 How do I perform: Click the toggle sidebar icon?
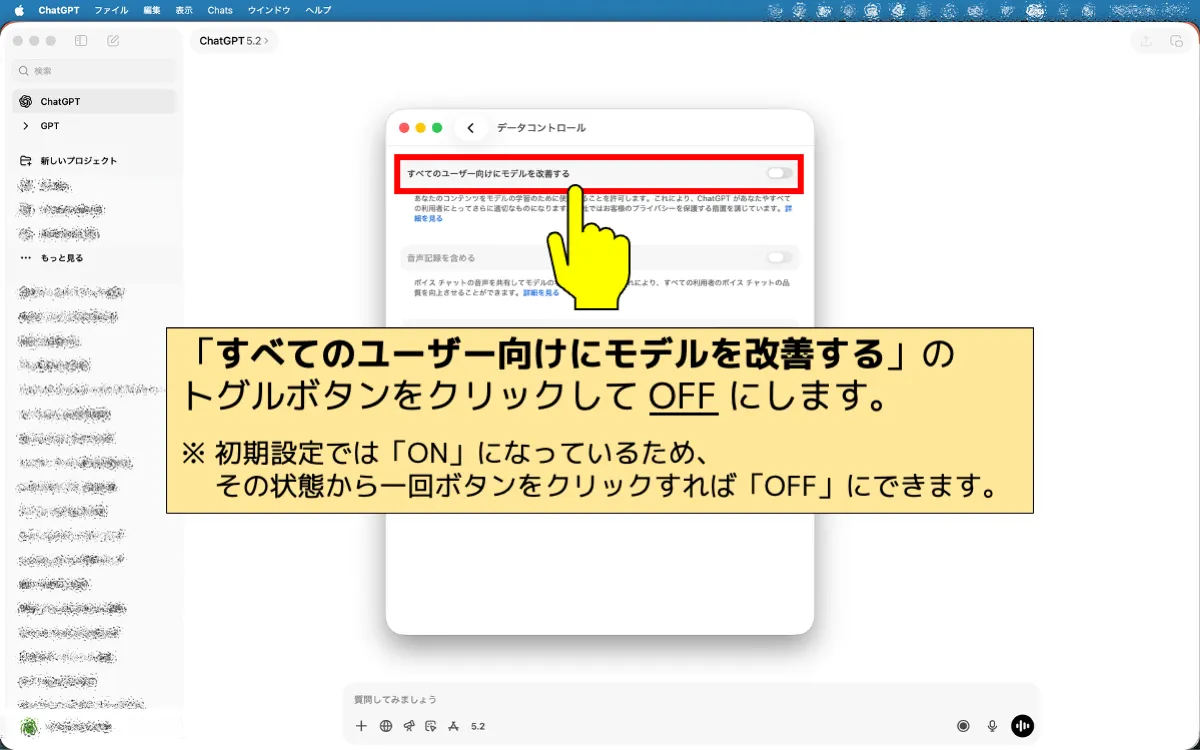(x=79, y=40)
